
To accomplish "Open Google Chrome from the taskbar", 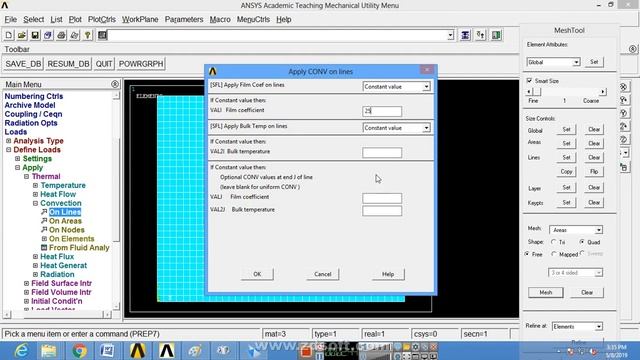I will coord(80,351).
